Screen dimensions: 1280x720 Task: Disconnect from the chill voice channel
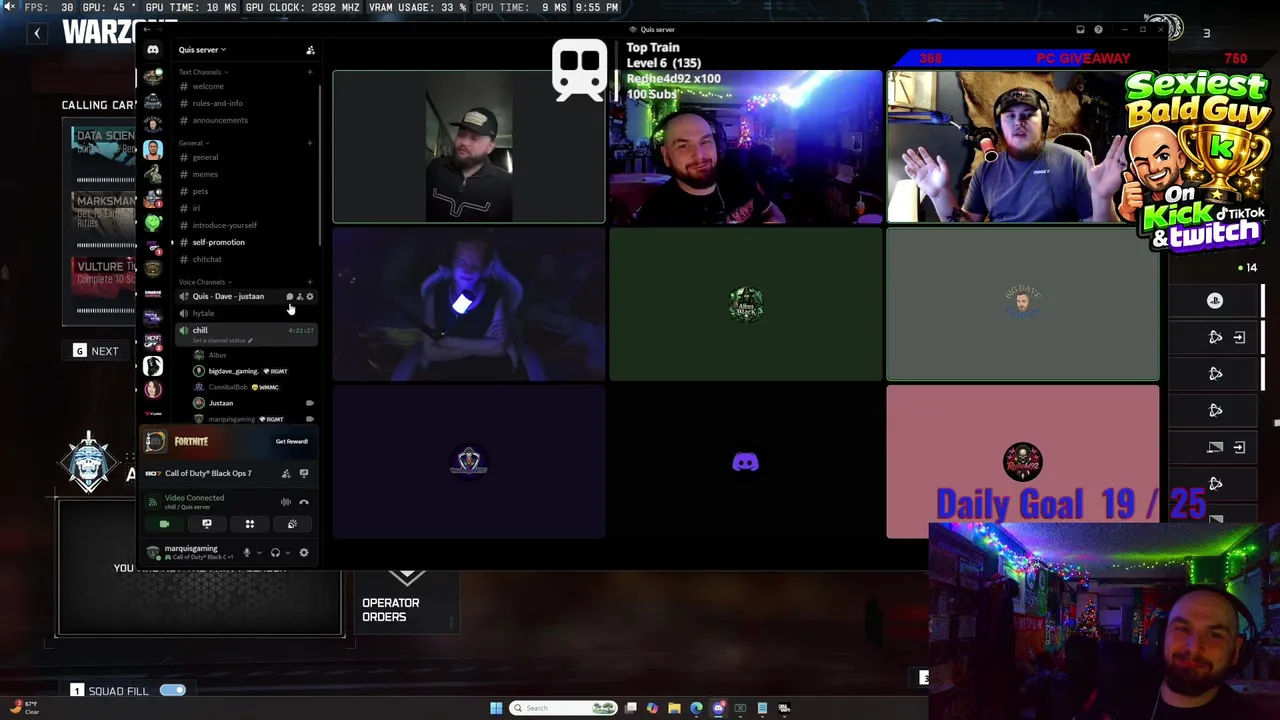(x=304, y=502)
